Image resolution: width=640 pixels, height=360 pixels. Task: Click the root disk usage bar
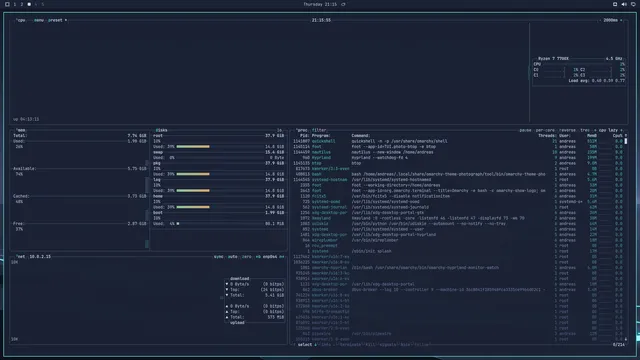click(193, 147)
